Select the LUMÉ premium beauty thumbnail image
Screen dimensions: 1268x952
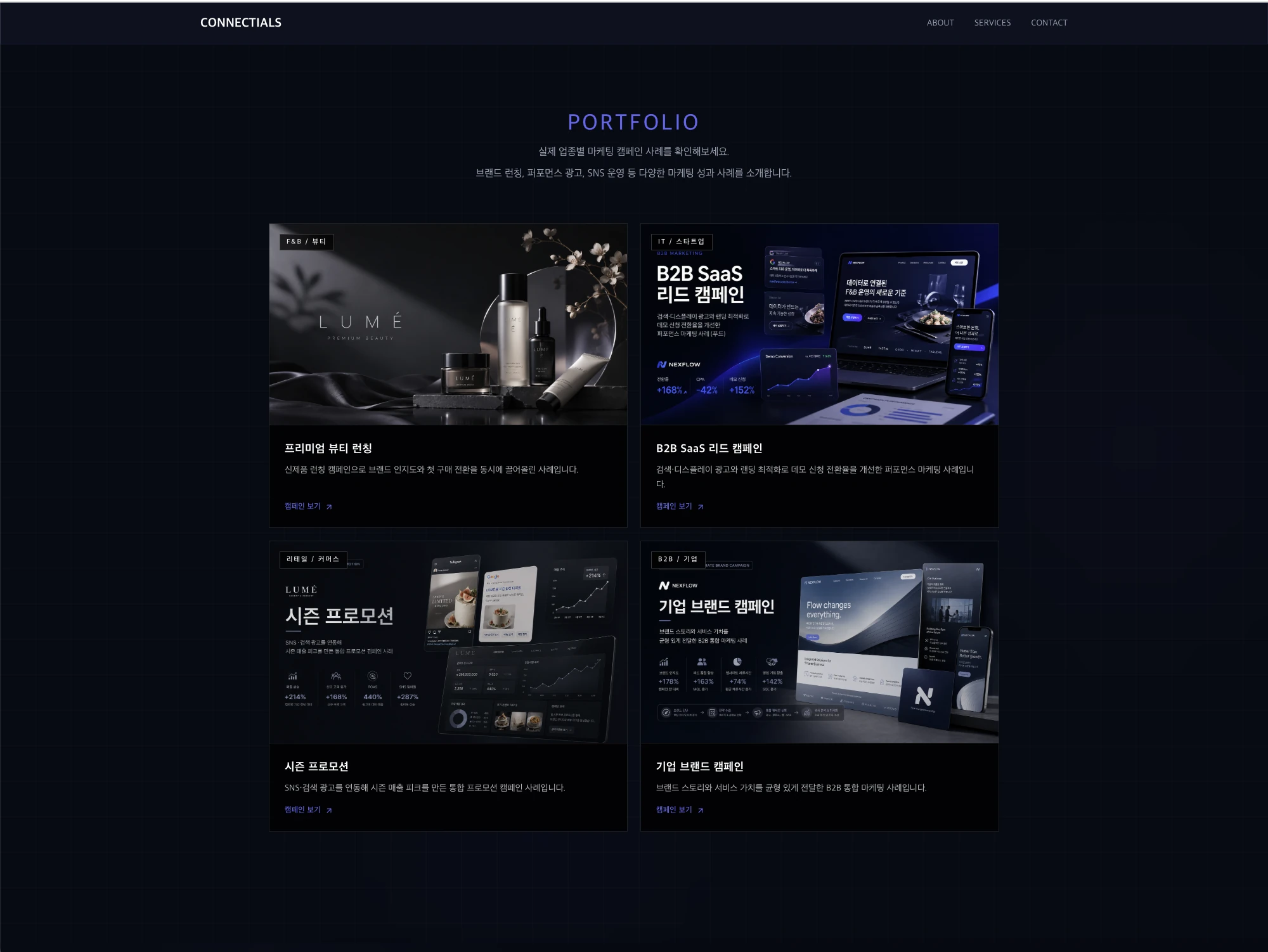[x=448, y=325]
